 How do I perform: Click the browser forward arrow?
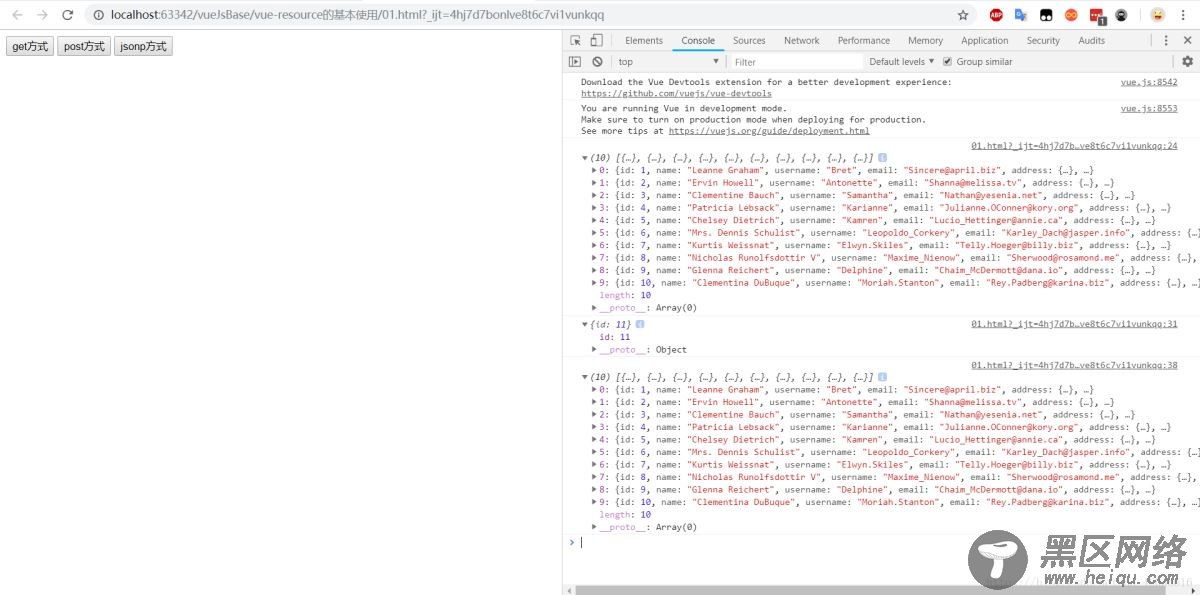coord(41,15)
